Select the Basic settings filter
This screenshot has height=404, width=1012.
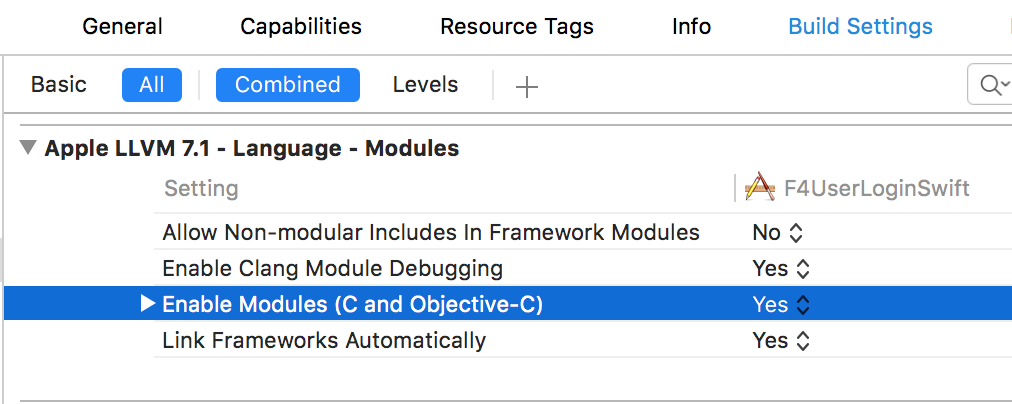(59, 85)
